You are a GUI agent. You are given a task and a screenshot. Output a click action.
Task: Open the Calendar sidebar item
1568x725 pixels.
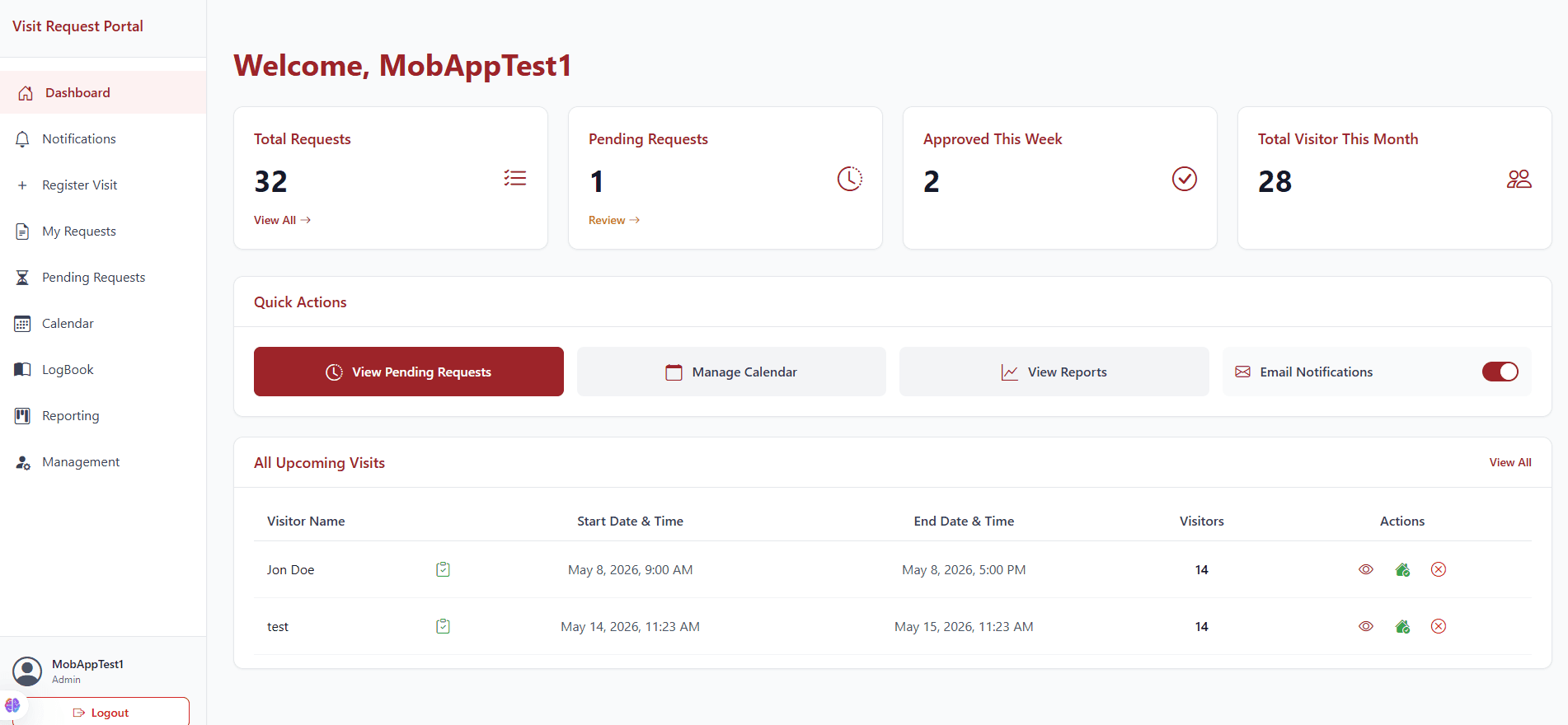[103, 324]
